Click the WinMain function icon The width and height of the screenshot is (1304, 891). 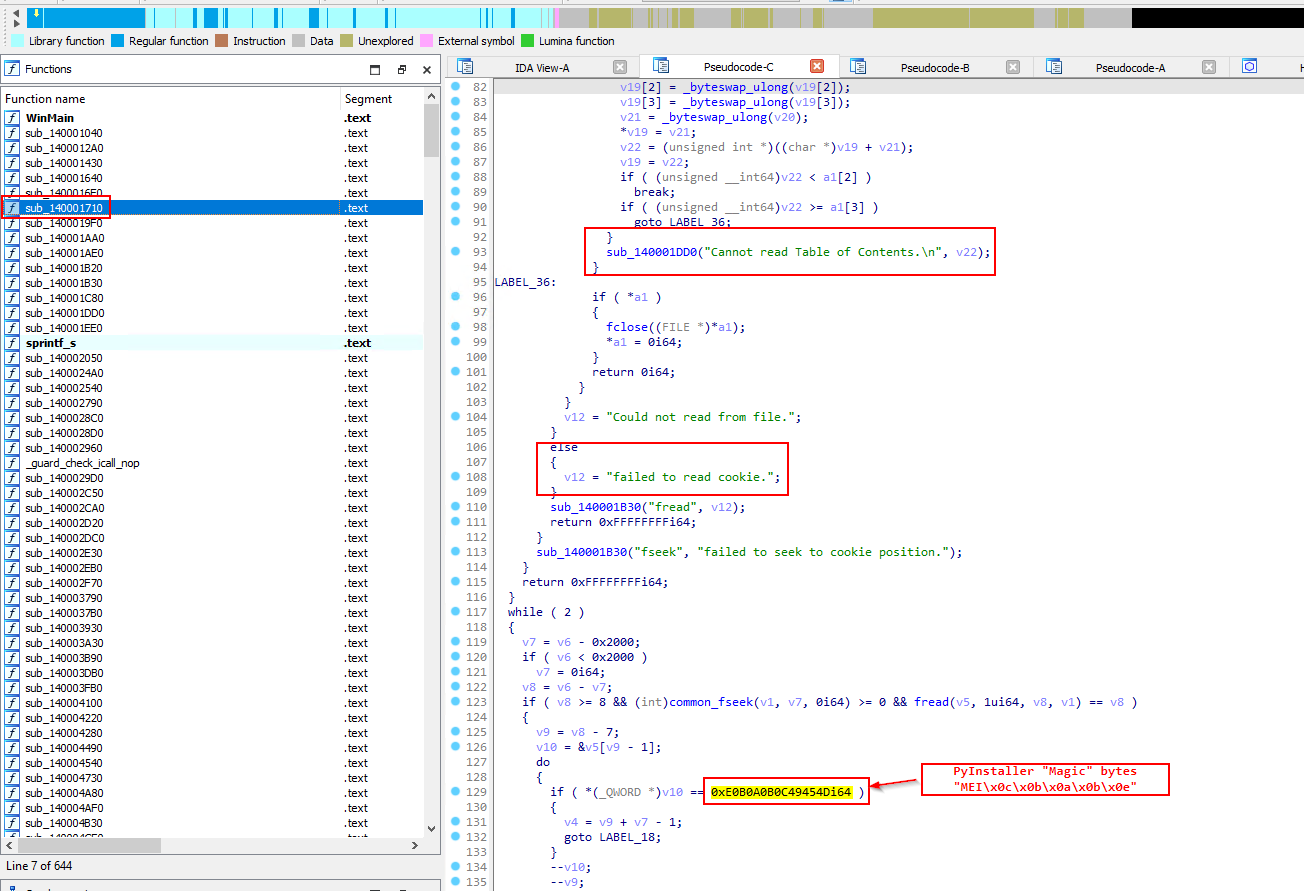pyautogui.click(x=12, y=118)
